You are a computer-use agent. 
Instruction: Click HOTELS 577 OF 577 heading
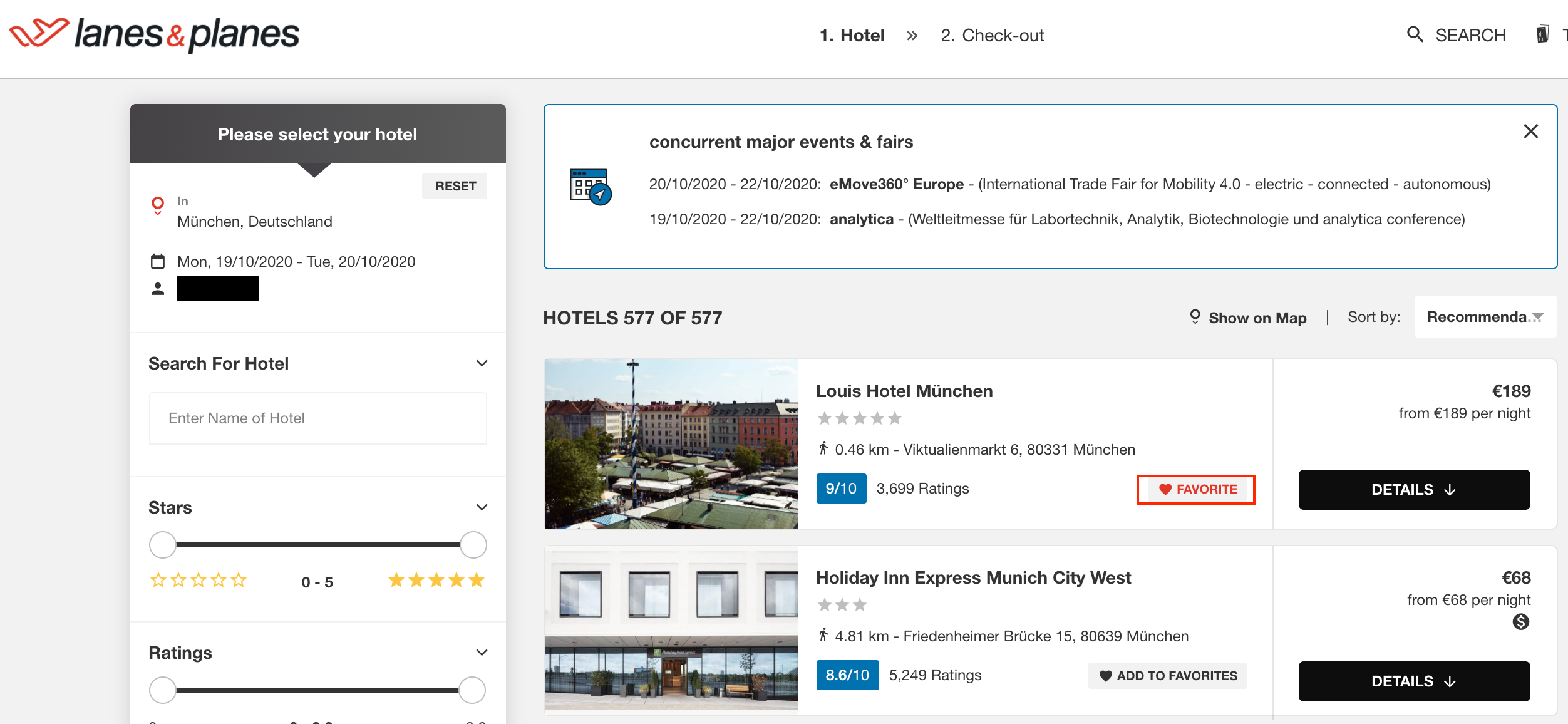632,318
